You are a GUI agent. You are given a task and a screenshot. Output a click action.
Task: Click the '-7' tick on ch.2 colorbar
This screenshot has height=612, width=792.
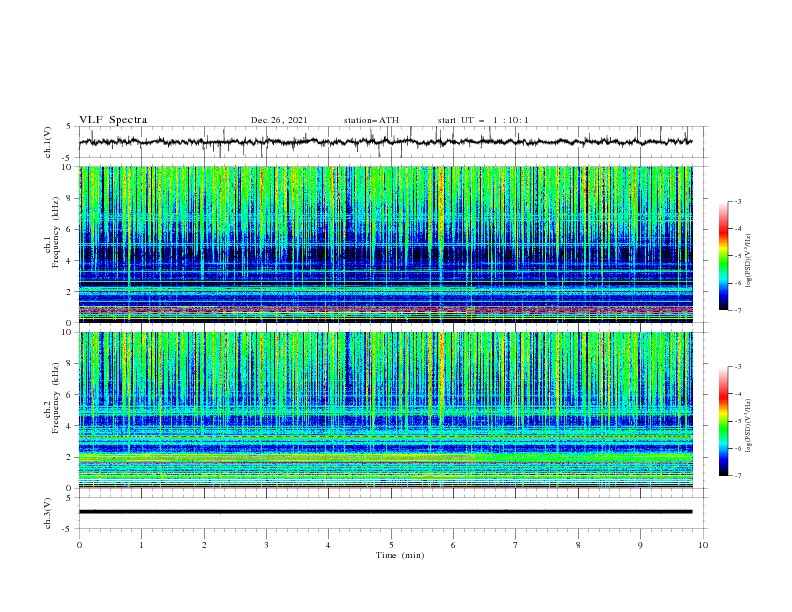(738, 475)
